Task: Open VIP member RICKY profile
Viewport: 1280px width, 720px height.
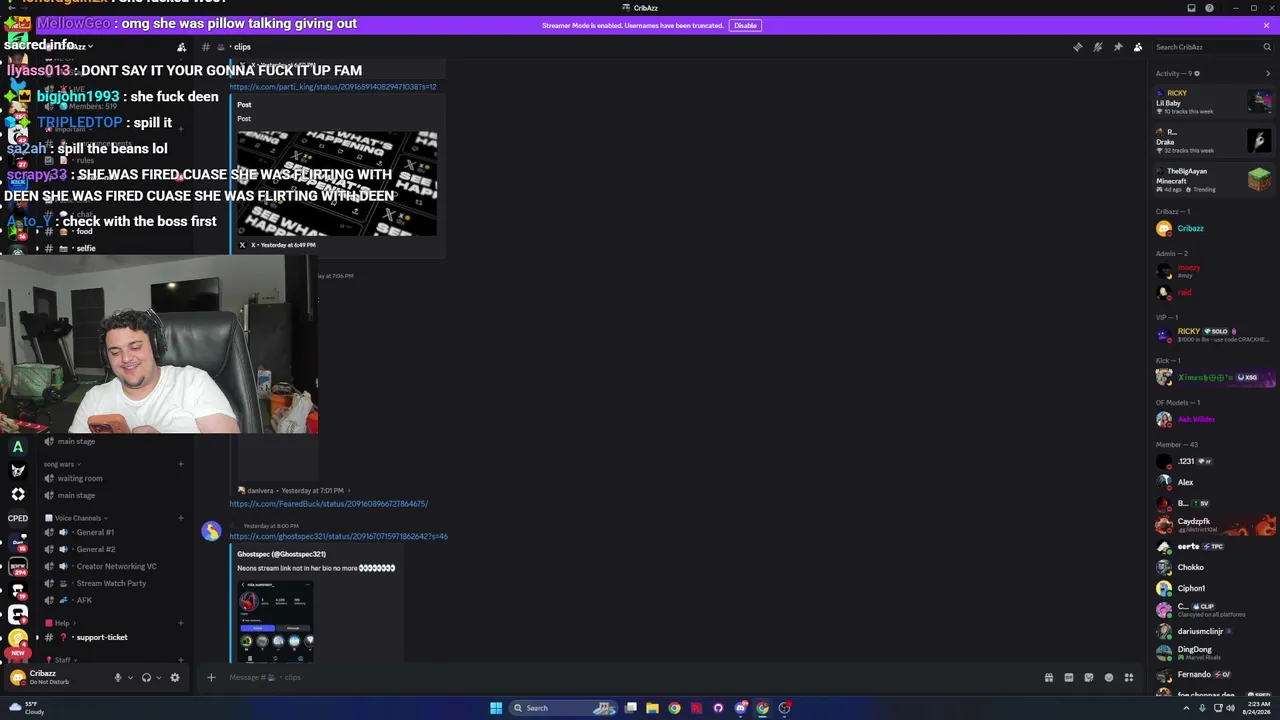Action: click(1214, 335)
